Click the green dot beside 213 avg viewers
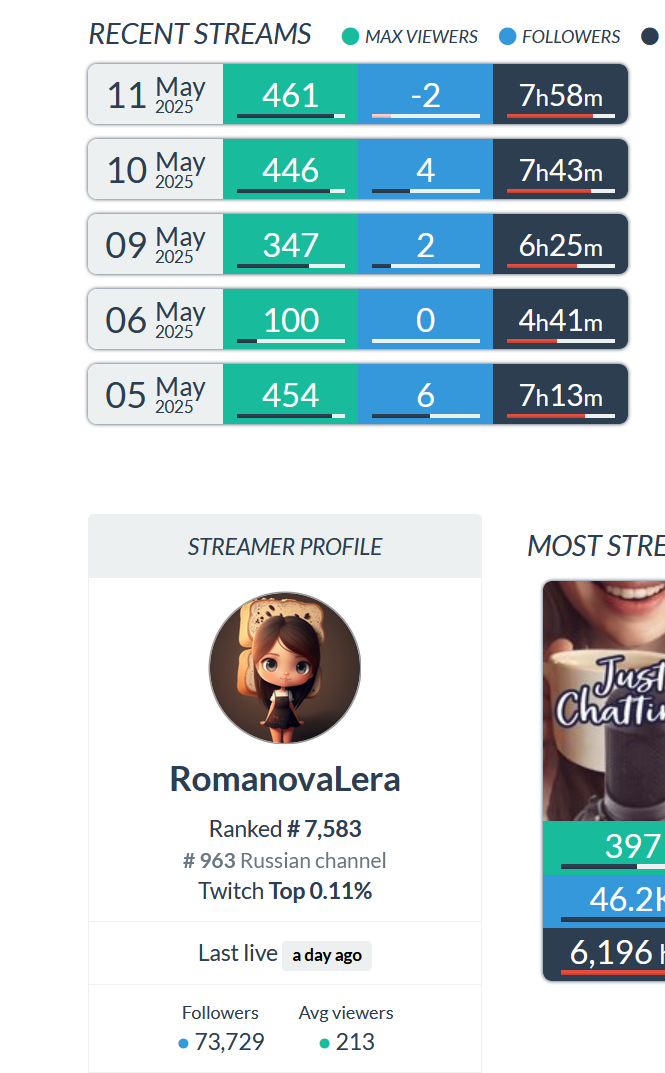This screenshot has height=1073, width=665. click(x=325, y=1044)
